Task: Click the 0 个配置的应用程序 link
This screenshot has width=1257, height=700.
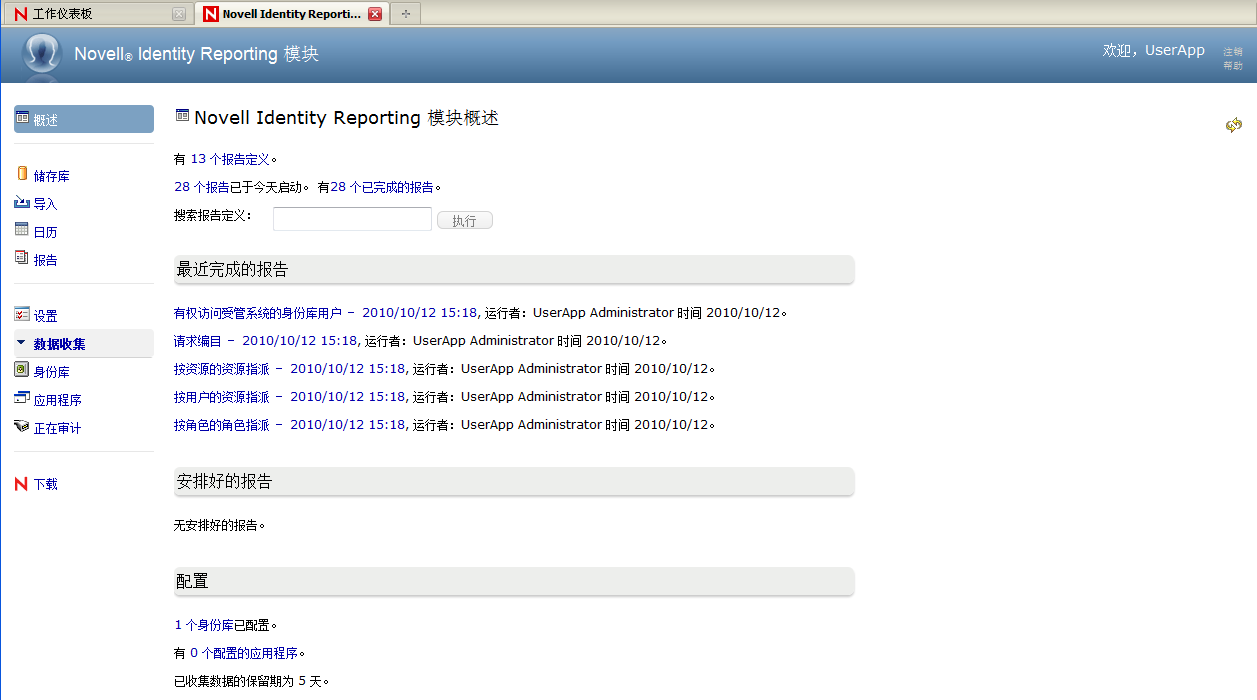Action: [244, 653]
